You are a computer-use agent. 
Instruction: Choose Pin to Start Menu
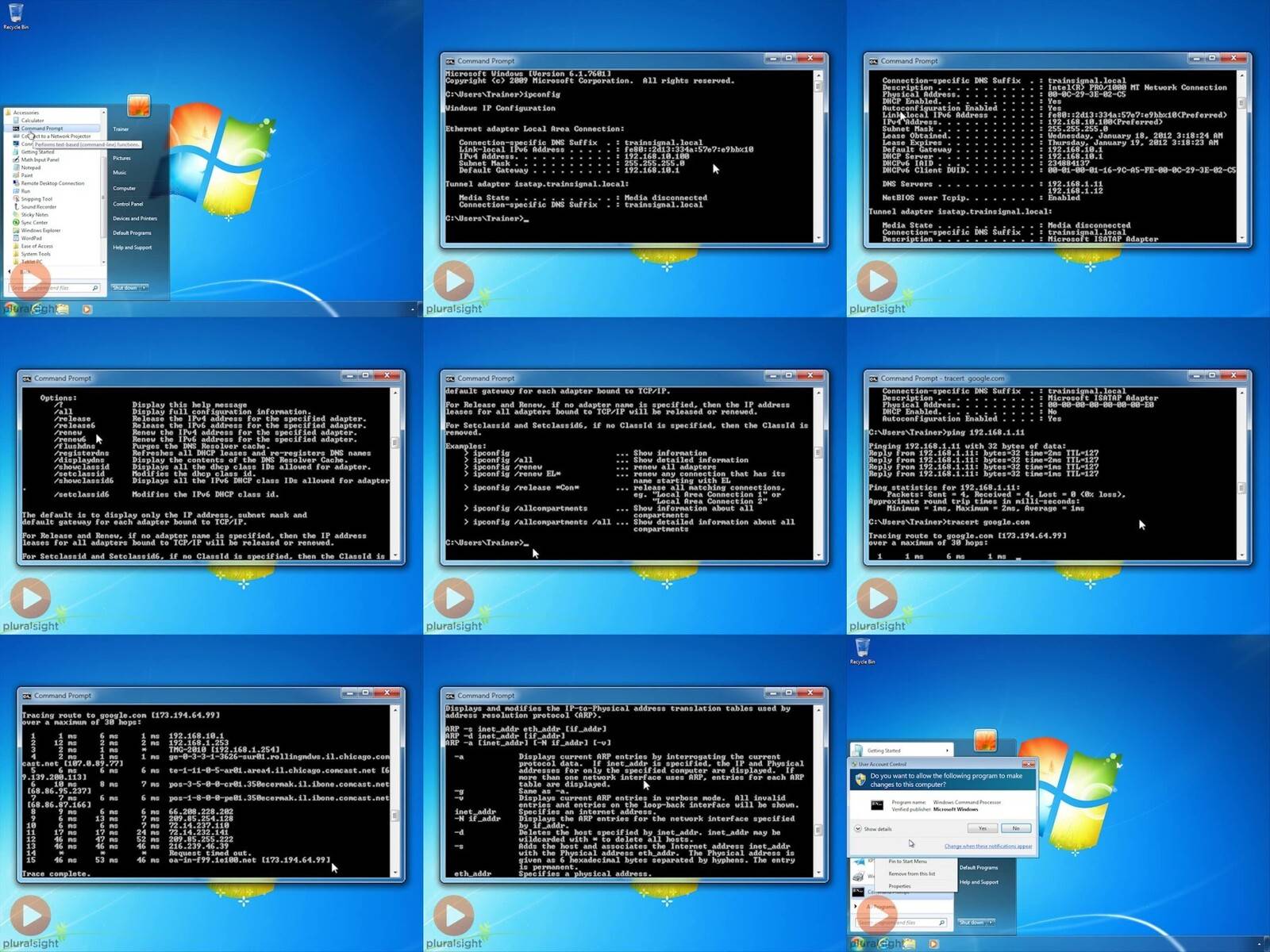coord(907,862)
